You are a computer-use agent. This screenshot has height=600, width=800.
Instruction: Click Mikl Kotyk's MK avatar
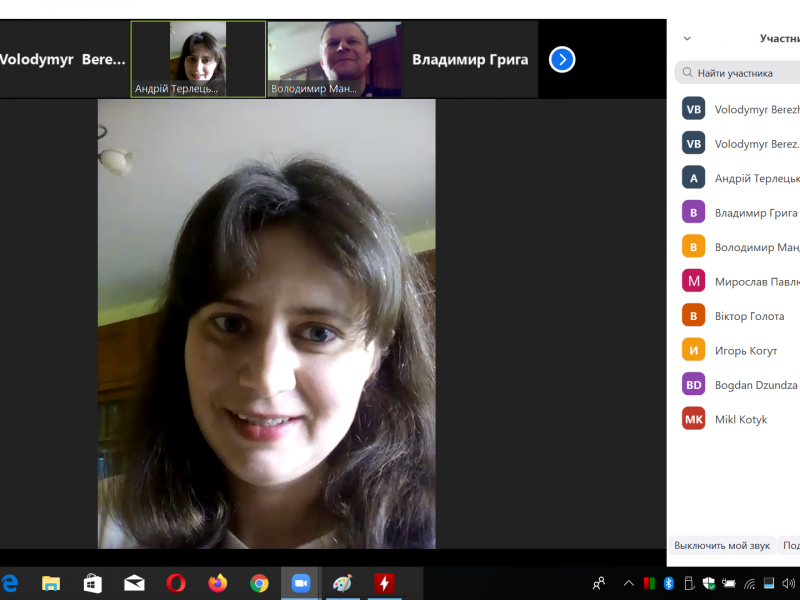pos(693,419)
